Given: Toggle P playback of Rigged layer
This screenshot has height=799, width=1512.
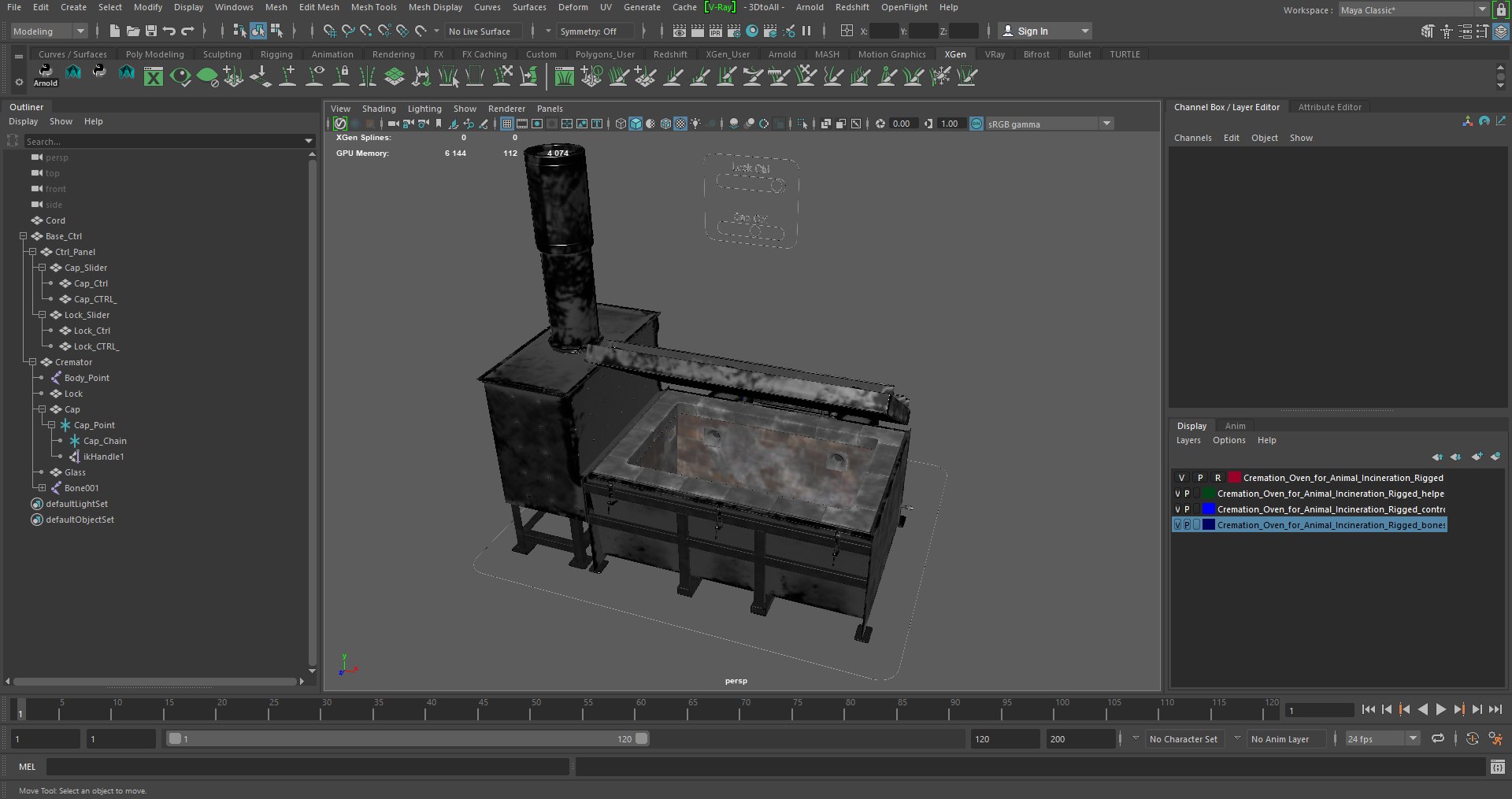Looking at the screenshot, I should 1200,478.
